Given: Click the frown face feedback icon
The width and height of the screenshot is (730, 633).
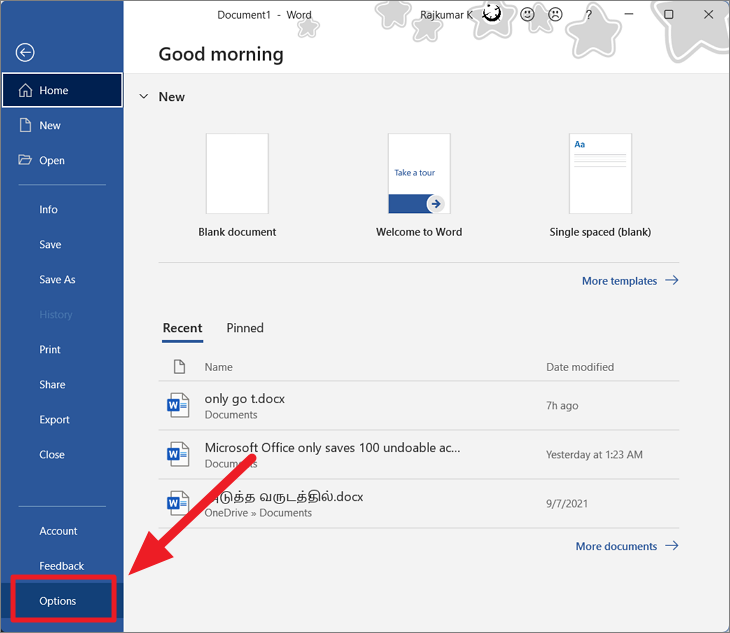Looking at the screenshot, I should coord(555,15).
